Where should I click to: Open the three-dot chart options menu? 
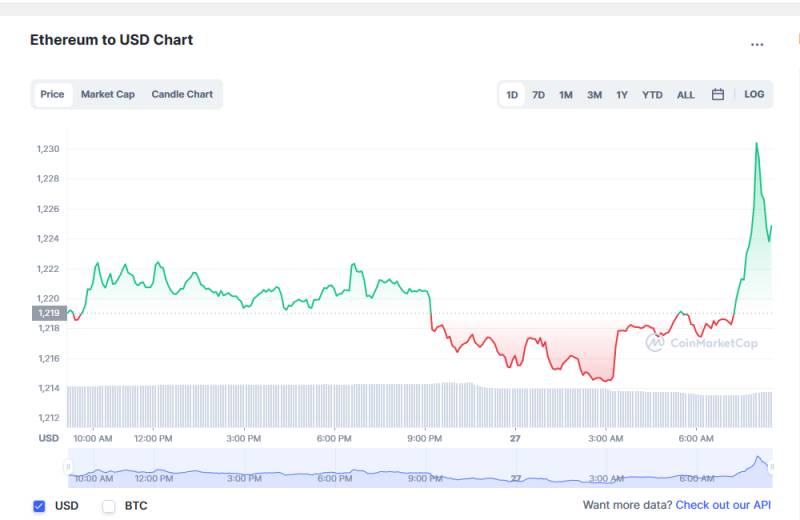pyautogui.click(x=757, y=44)
